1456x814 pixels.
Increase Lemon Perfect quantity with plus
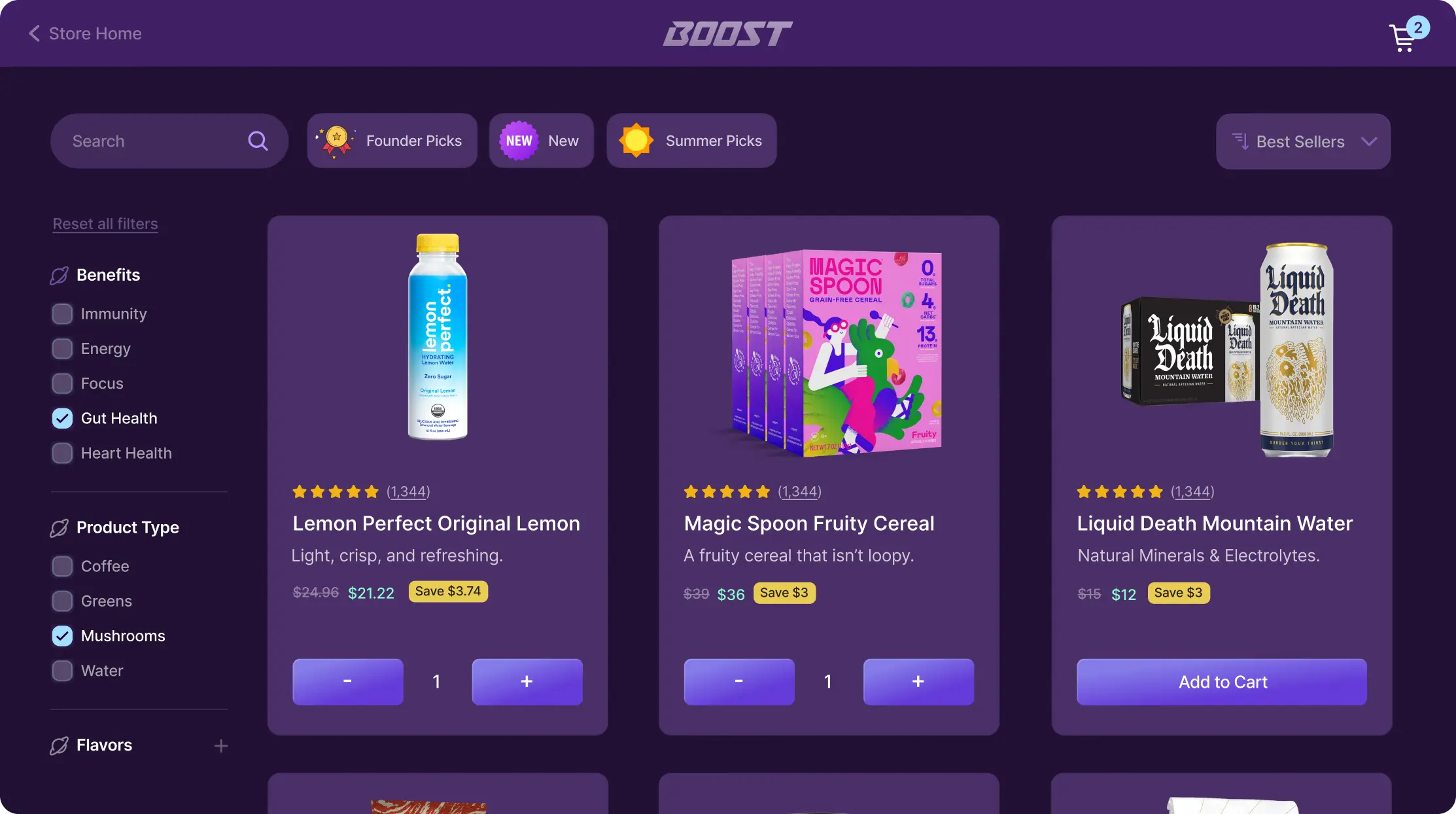click(x=527, y=682)
